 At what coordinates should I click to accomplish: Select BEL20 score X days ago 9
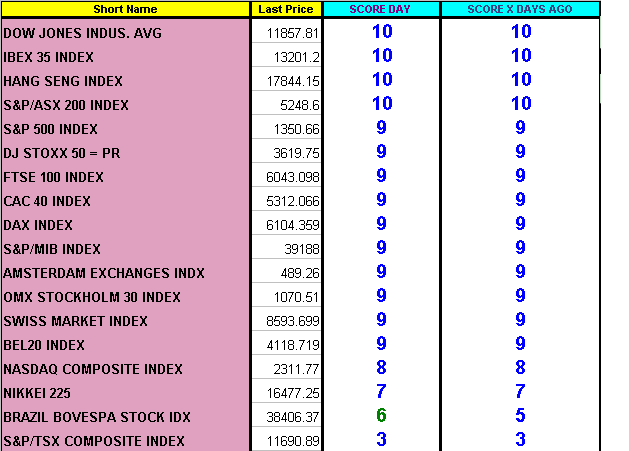point(520,343)
